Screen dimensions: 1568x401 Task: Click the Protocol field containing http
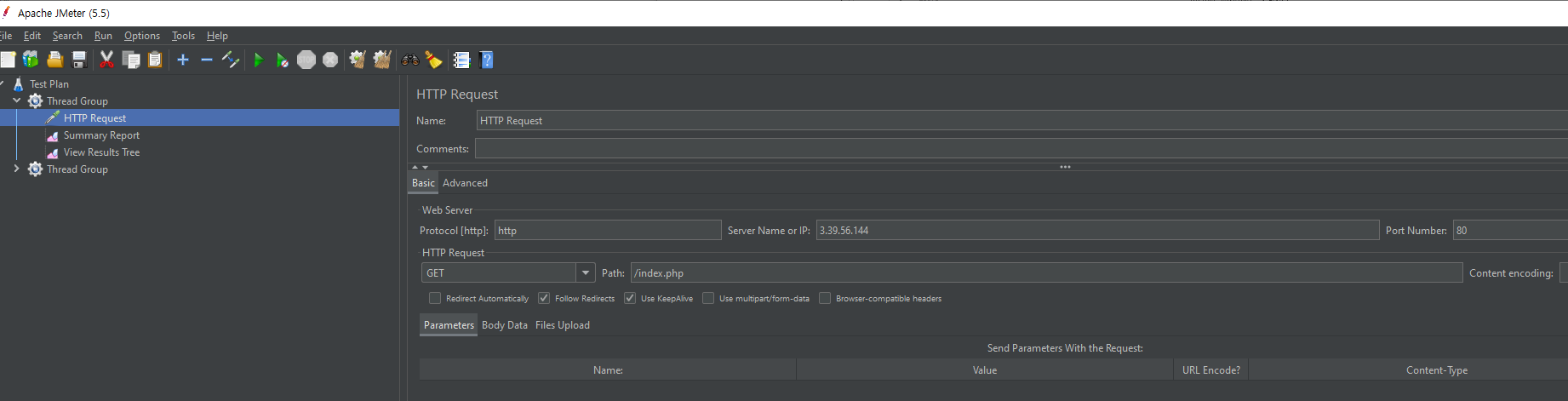tap(608, 231)
